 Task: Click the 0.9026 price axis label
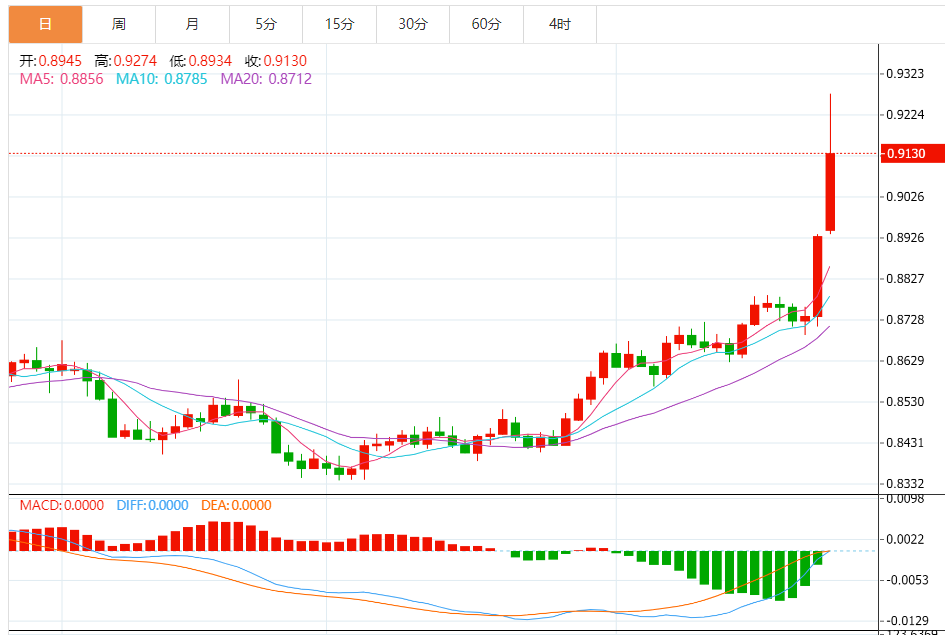(906, 196)
